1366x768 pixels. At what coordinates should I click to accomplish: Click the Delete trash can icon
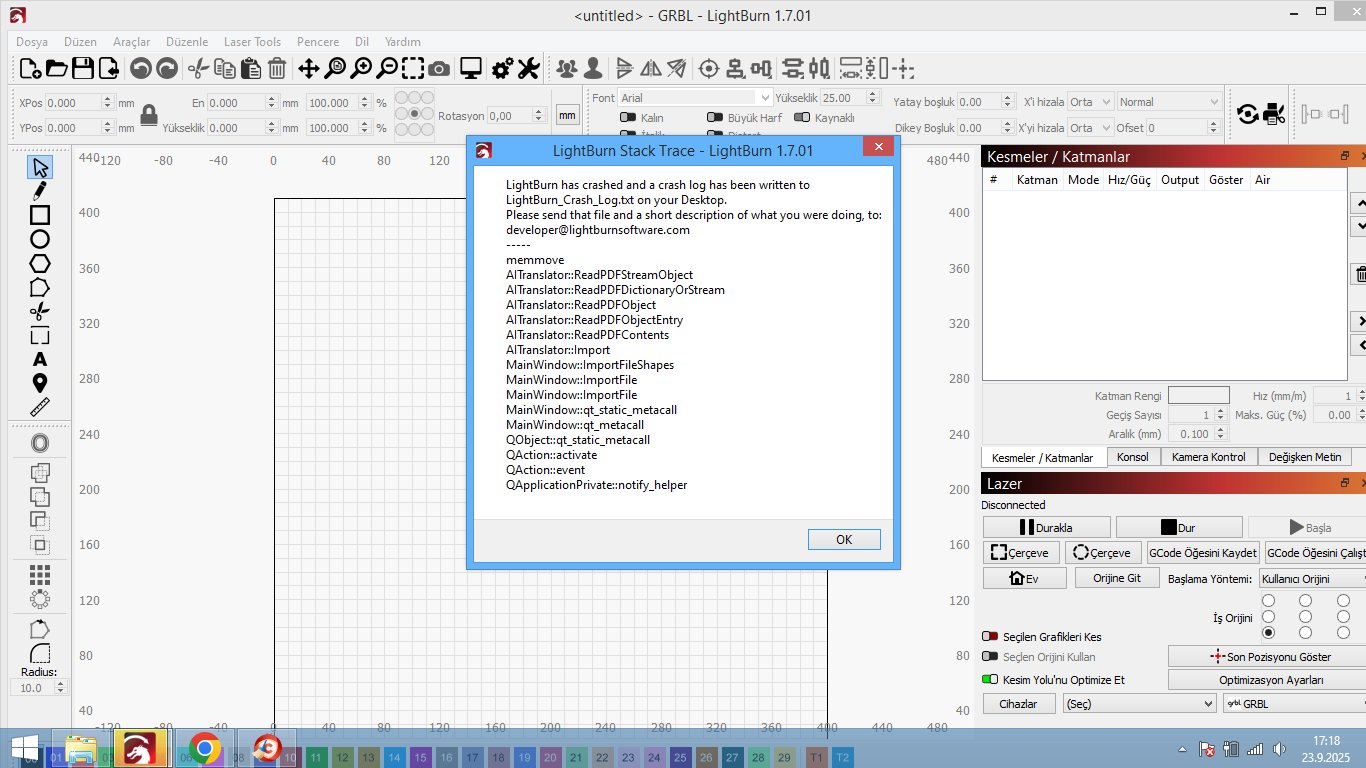coord(277,69)
